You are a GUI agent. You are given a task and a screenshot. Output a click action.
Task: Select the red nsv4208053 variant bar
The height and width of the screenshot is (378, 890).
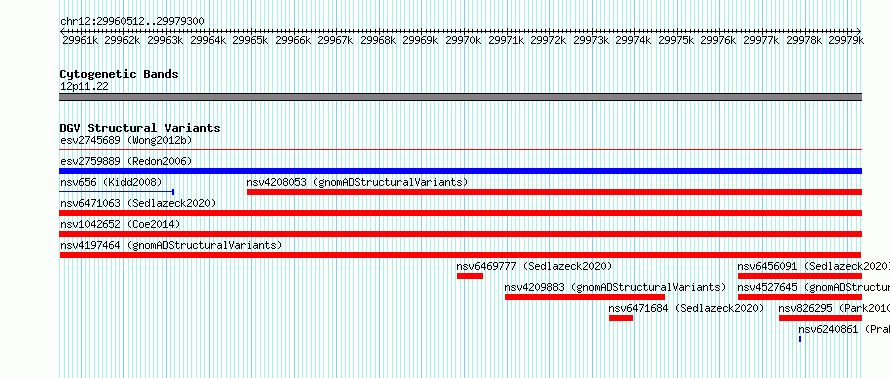tap(555, 192)
